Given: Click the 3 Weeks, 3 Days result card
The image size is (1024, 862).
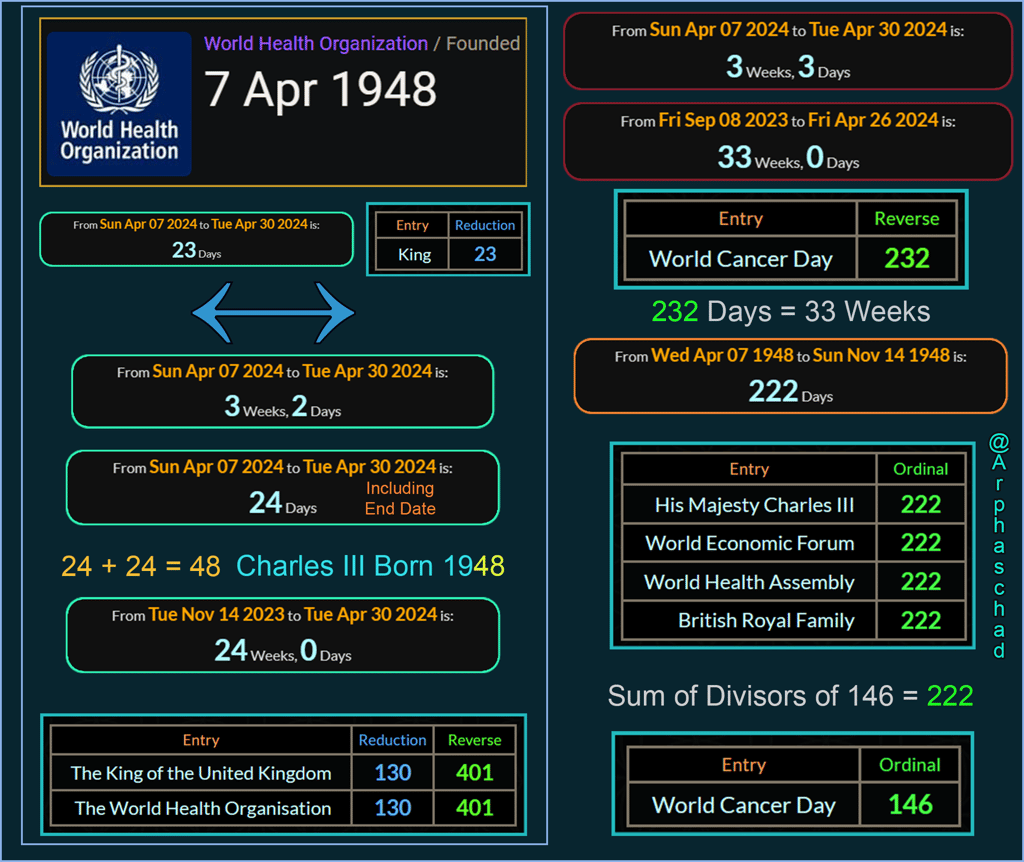Looking at the screenshot, I should coord(788,51).
